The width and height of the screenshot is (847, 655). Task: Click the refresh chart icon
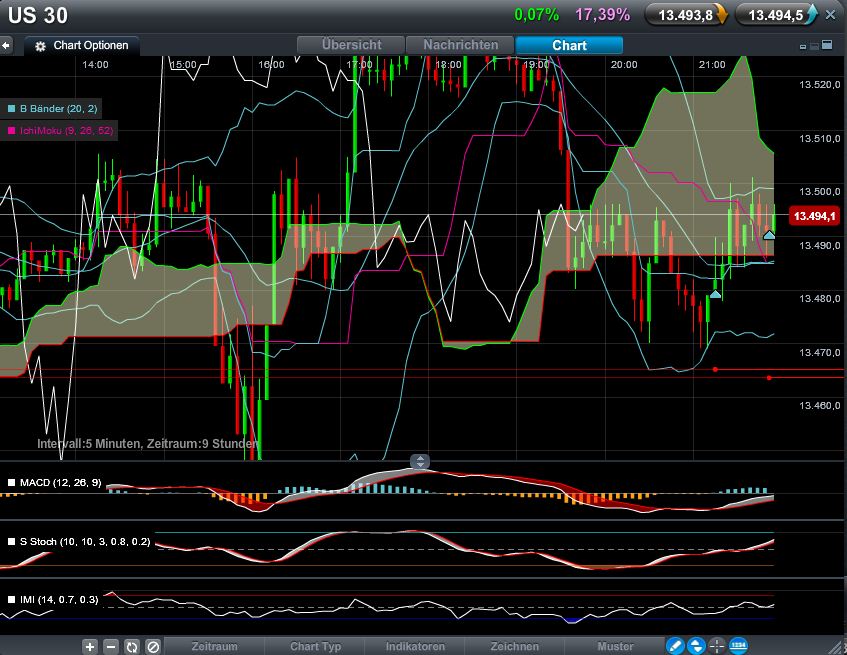pos(132,646)
